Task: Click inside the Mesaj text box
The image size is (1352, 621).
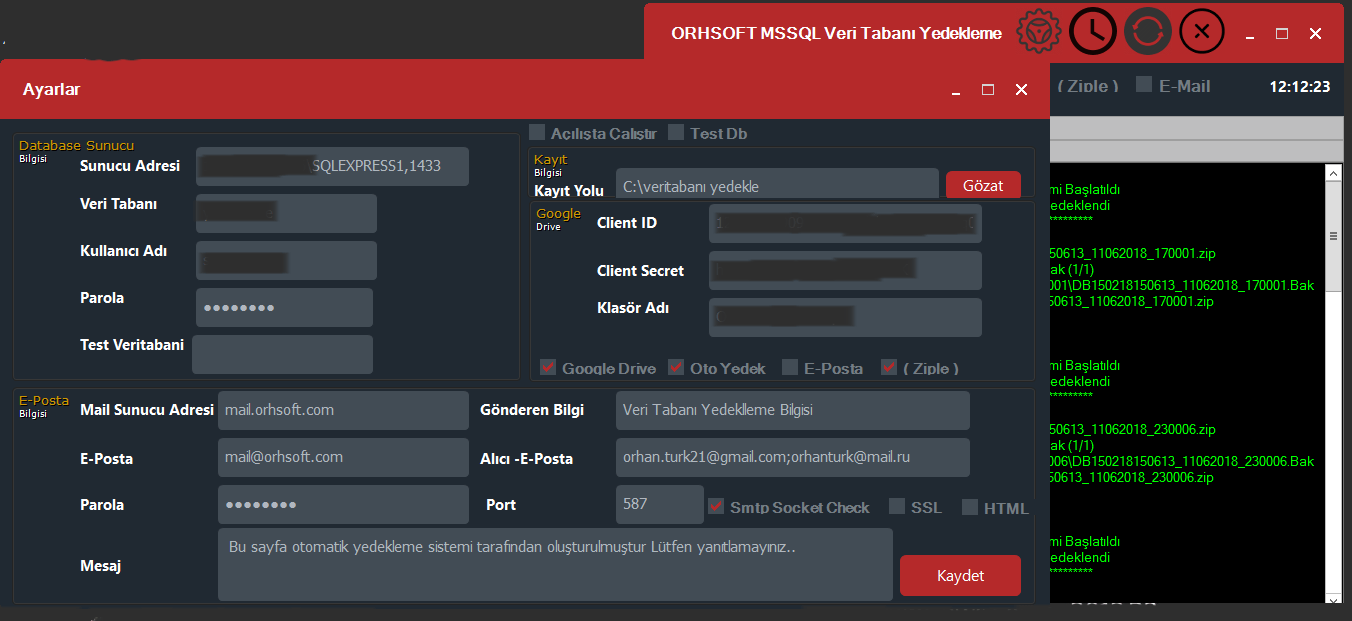Action: [555, 564]
